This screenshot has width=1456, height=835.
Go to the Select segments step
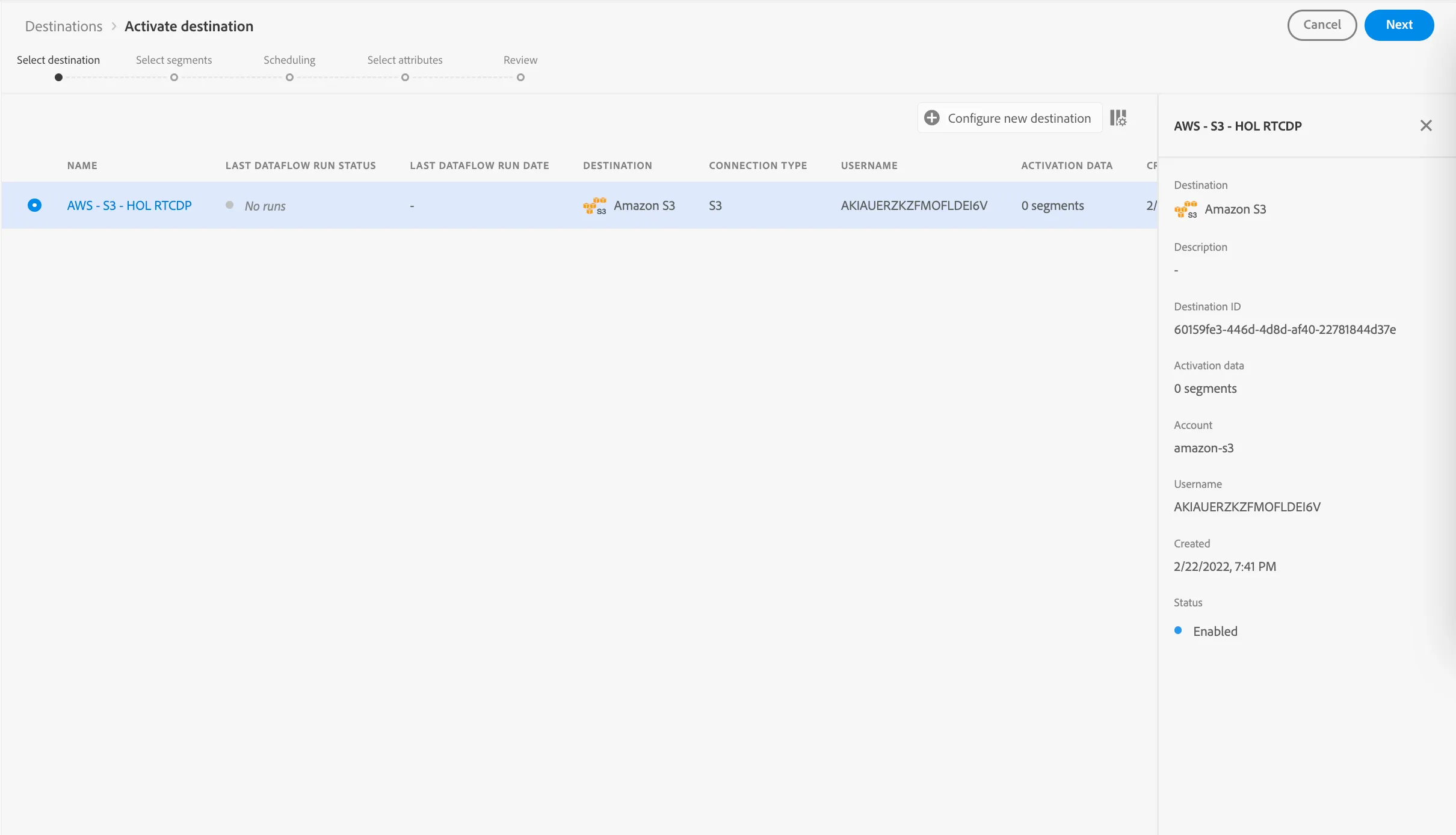point(174,60)
